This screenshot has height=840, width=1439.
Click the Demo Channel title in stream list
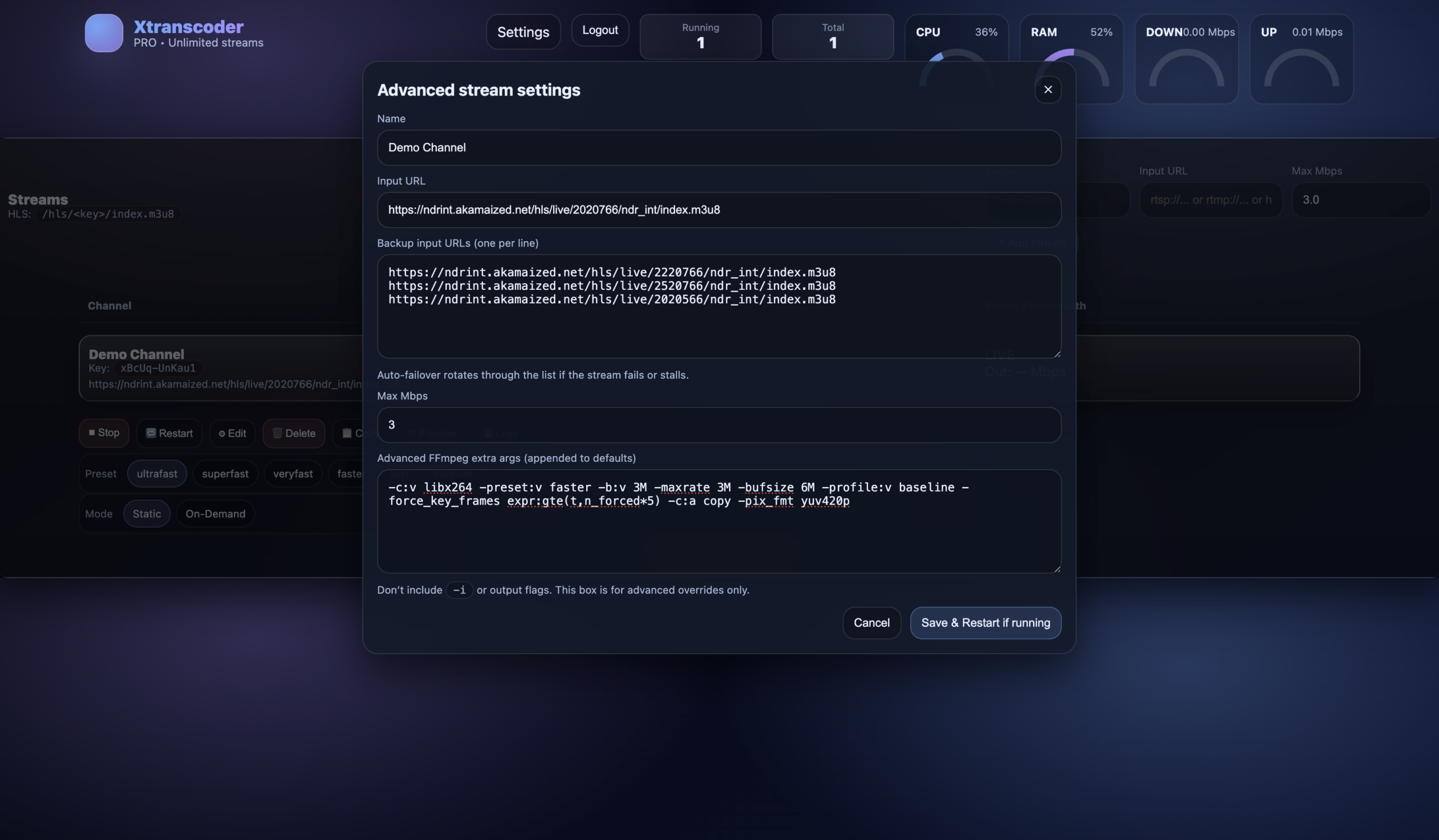137,355
